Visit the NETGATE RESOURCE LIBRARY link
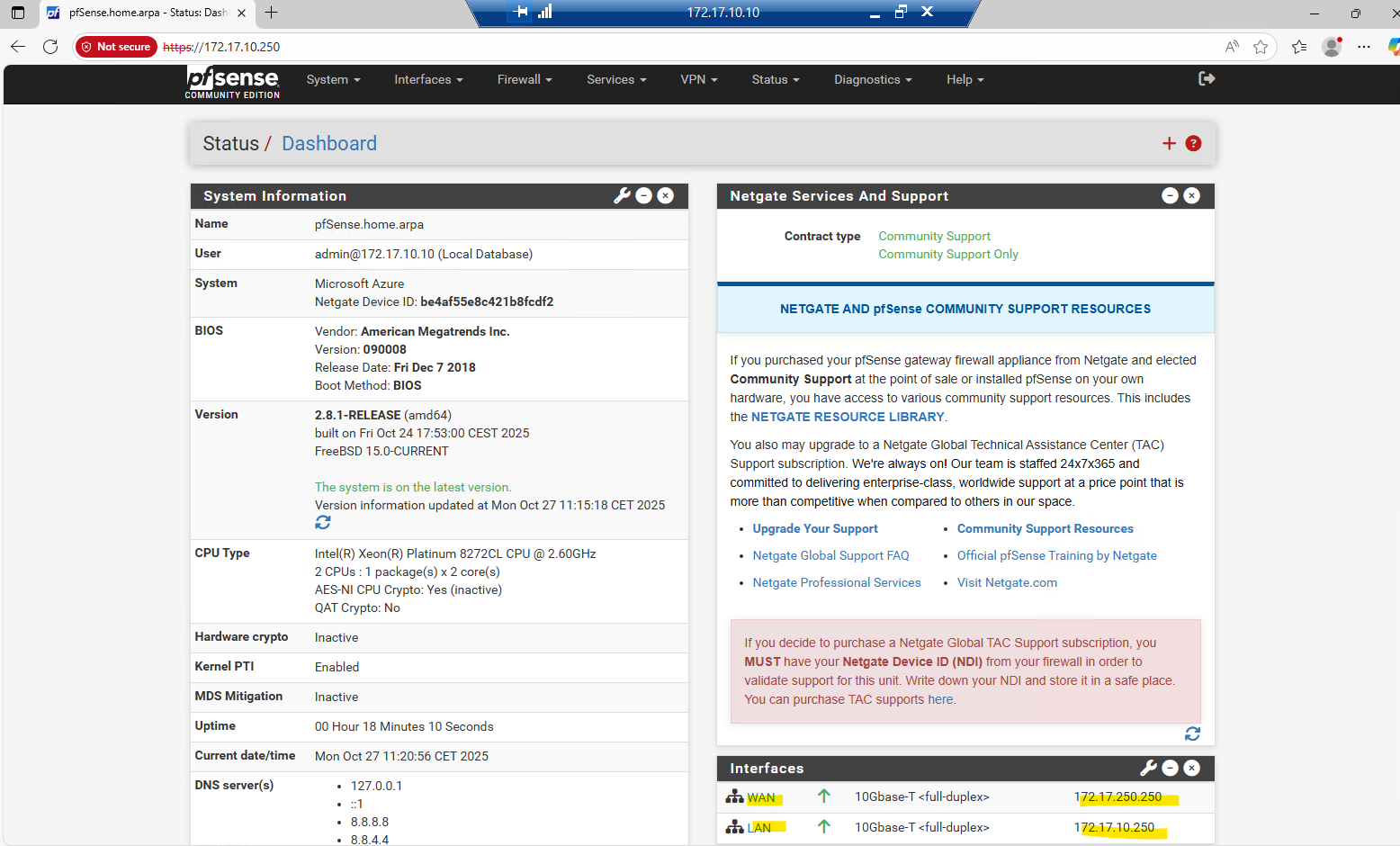 pos(848,417)
